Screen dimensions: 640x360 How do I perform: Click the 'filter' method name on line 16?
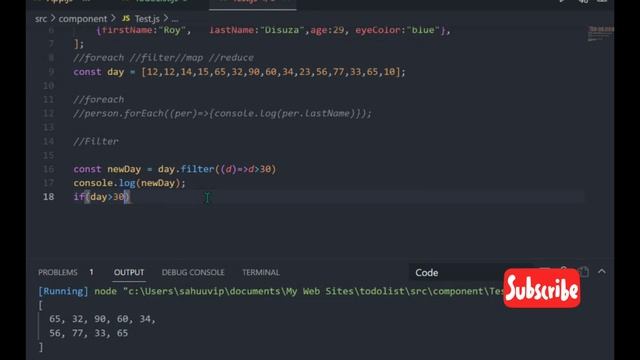pyautogui.click(x=197, y=169)
